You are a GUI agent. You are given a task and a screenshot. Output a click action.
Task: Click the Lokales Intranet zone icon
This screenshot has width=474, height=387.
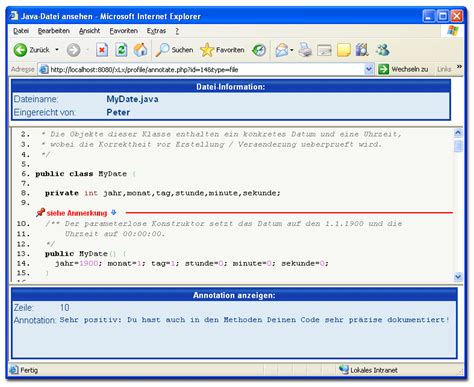343,369
